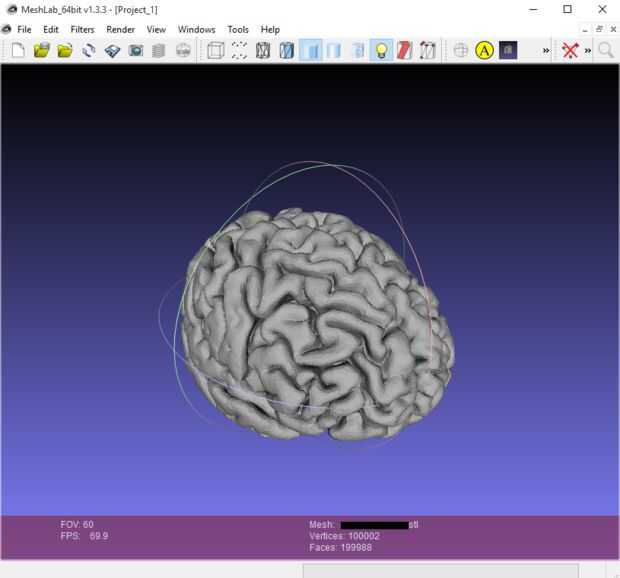620x578 pixels.
Task: Click the red X delete icon
Action: 570,50
